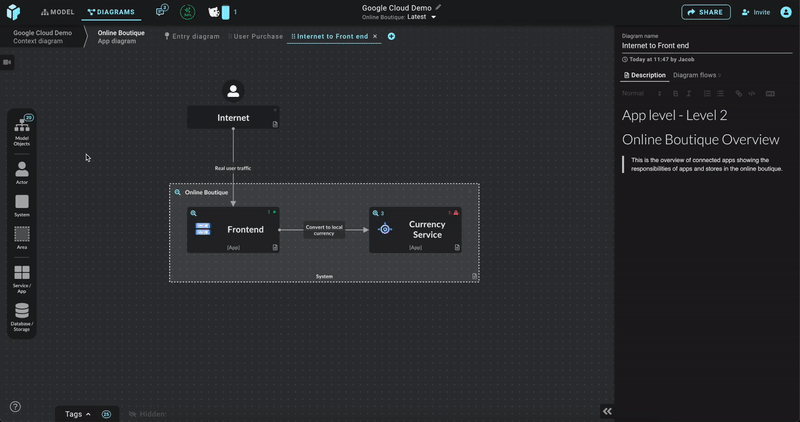Toggle bold formatting
The width and height of the screenshot is (800, 422).
(676, 93)
